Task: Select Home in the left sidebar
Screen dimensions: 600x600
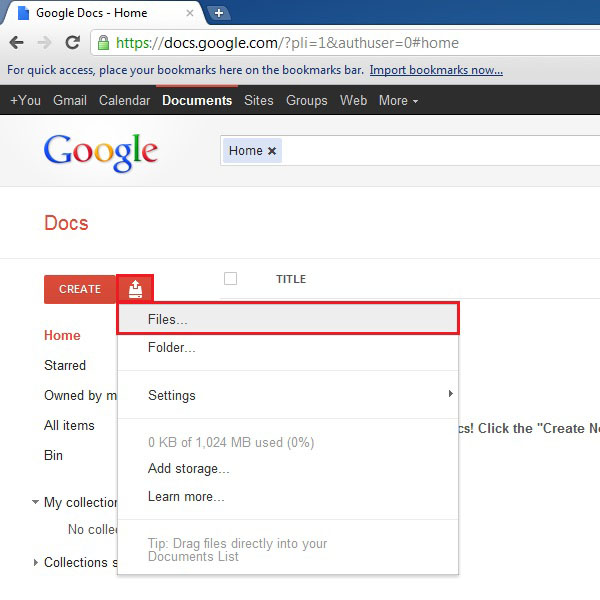Action: (x=62, y=335)
